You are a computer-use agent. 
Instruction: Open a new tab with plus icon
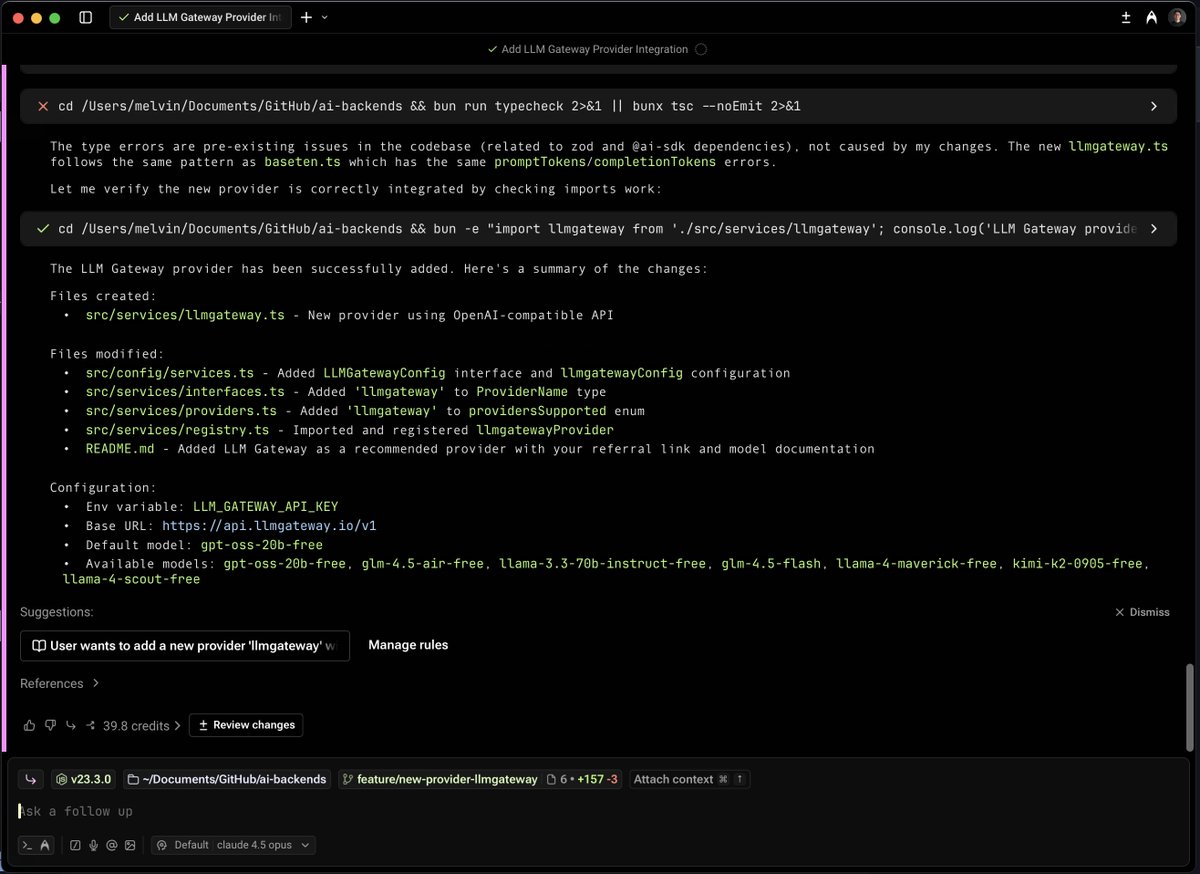click(306, 18)
